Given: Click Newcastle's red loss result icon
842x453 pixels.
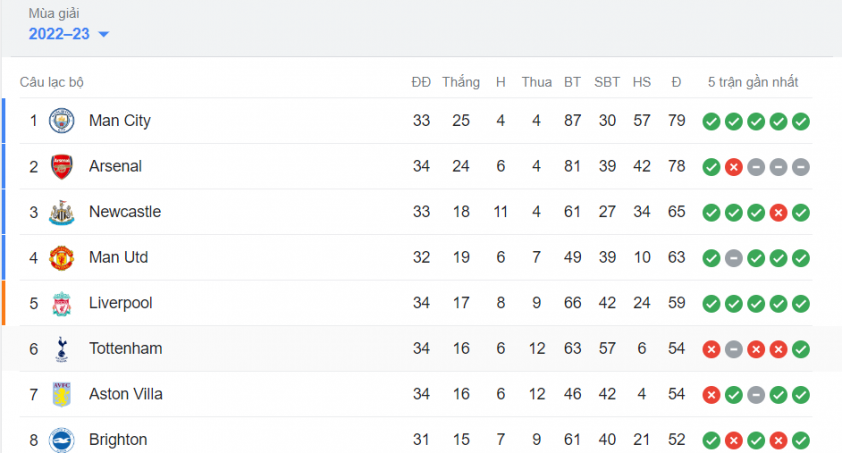Looking at the screenshot, I should (778, 213).
